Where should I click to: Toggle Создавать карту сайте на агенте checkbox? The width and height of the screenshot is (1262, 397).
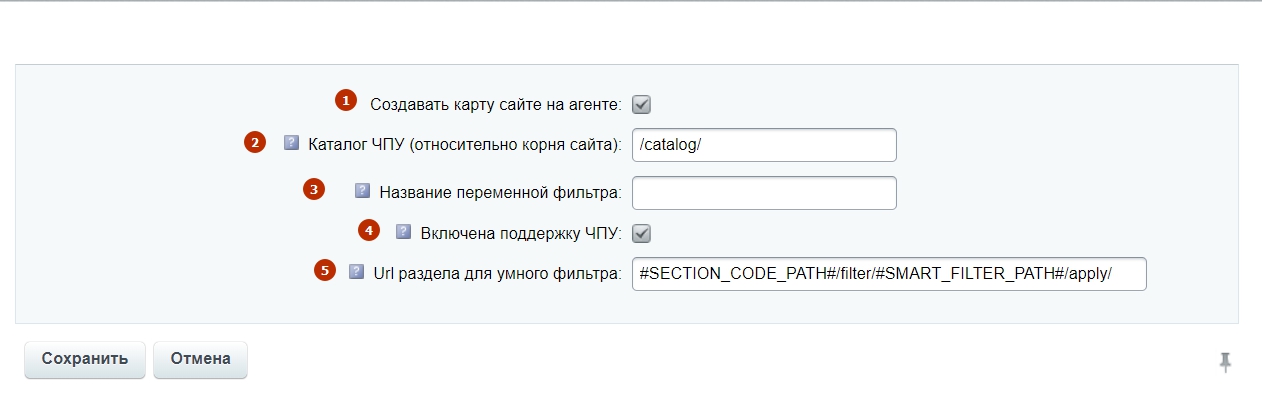[x=642, y=104]
